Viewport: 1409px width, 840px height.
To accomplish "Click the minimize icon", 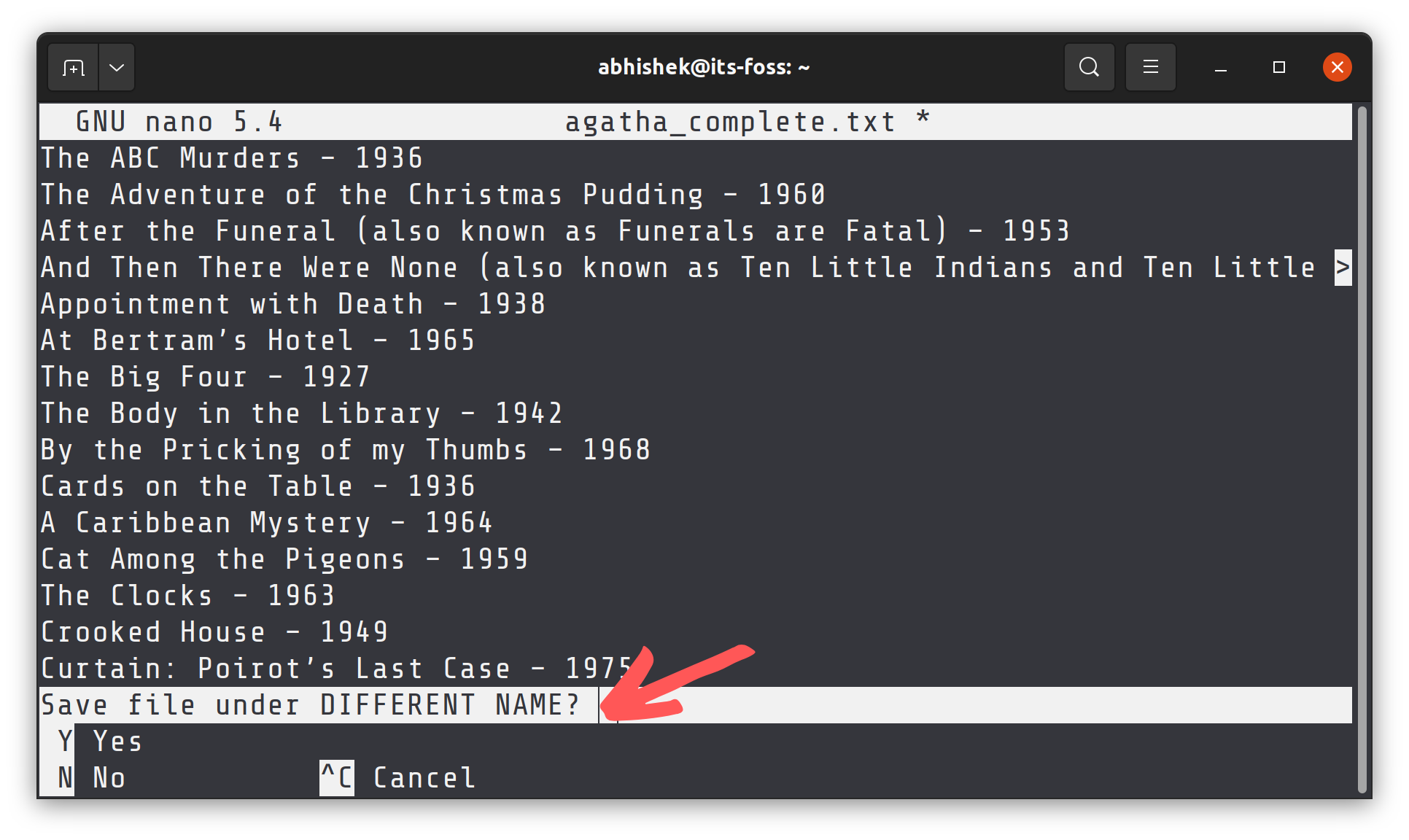I will tap(1220, 67).
